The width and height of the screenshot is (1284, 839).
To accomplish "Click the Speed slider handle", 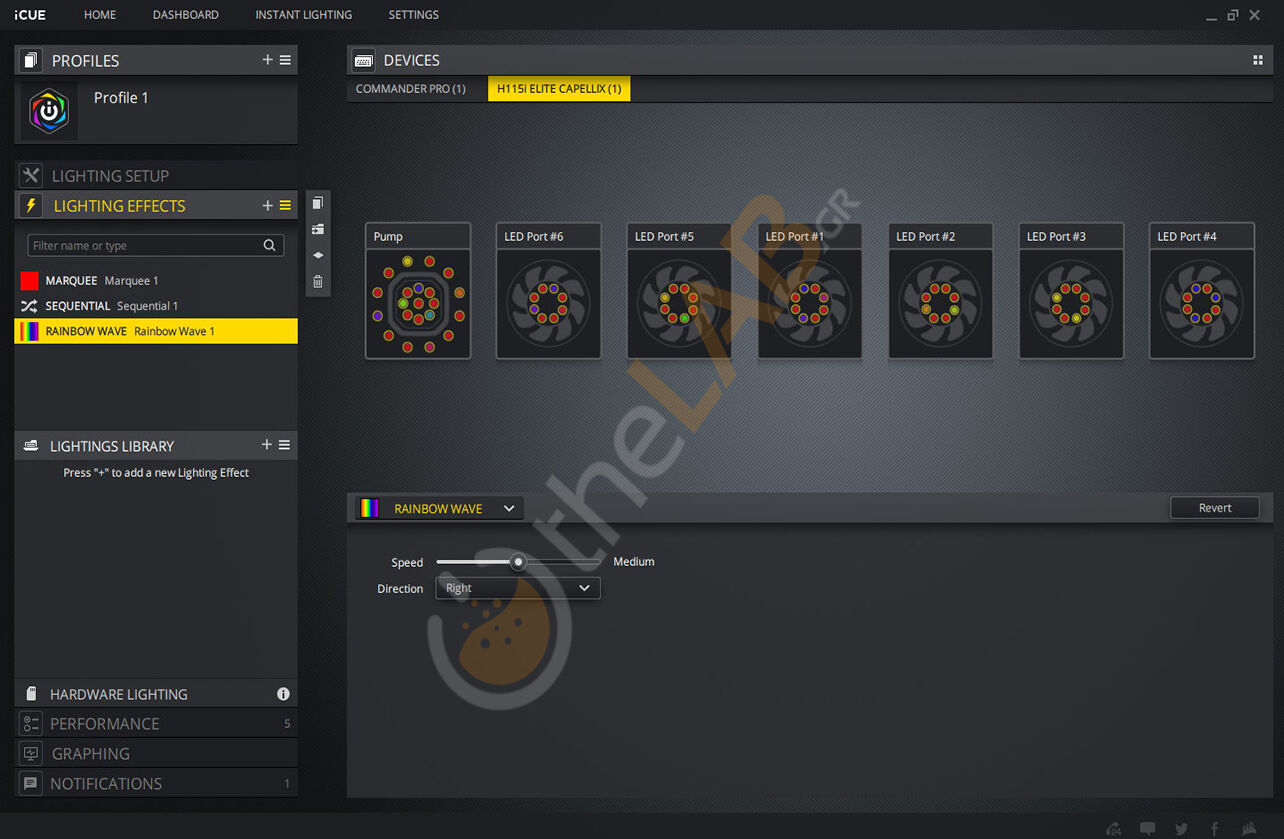I will coord(518,562).
